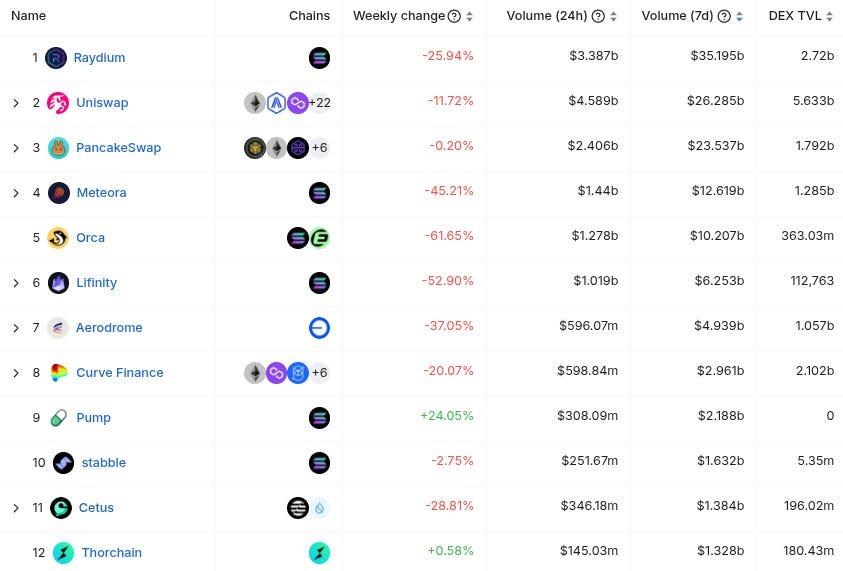Image resolution: width=843 pixels, height=571 pixels.
Task: Expand the Curve Finance row
Action: coord(16,373)
